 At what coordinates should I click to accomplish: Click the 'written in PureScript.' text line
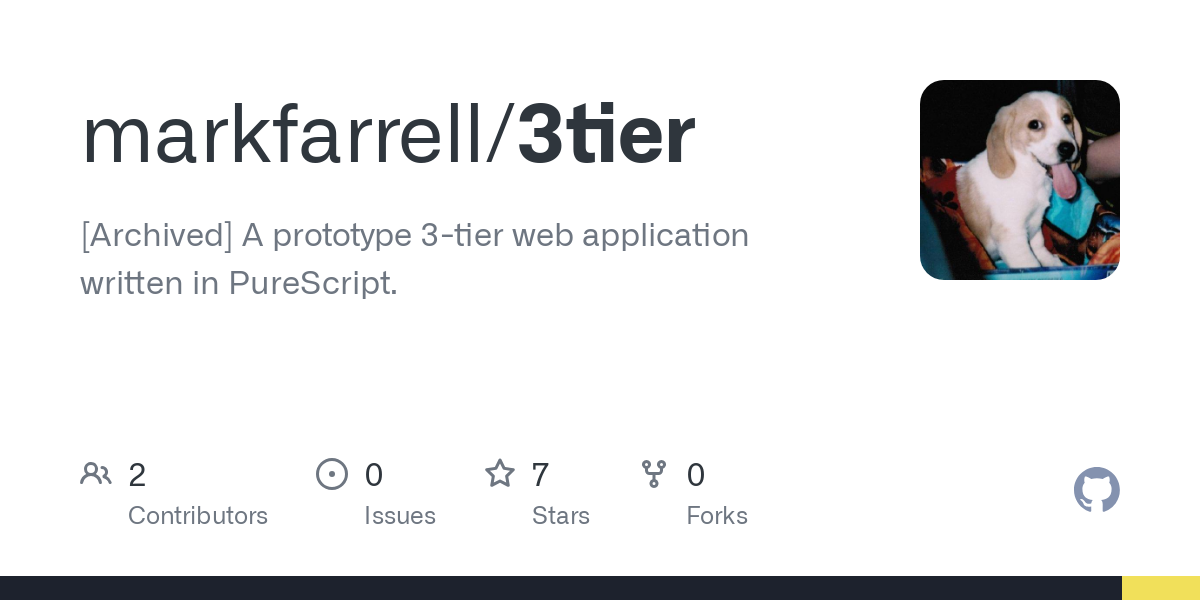239,284
